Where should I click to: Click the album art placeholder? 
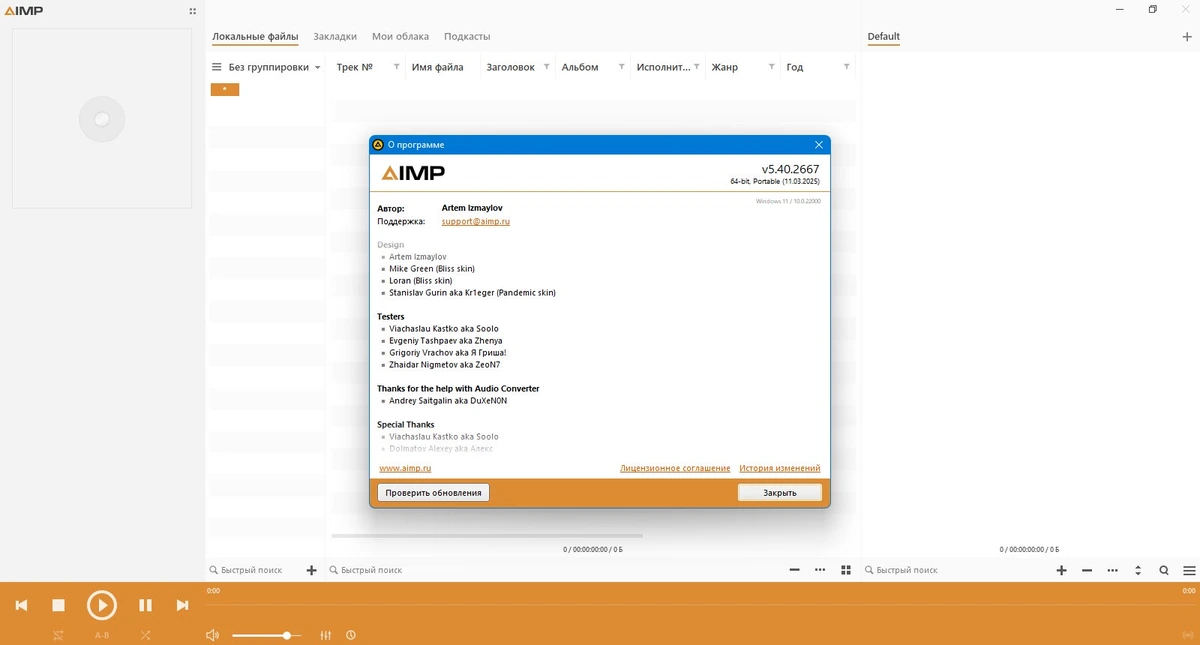click(101, 118)
